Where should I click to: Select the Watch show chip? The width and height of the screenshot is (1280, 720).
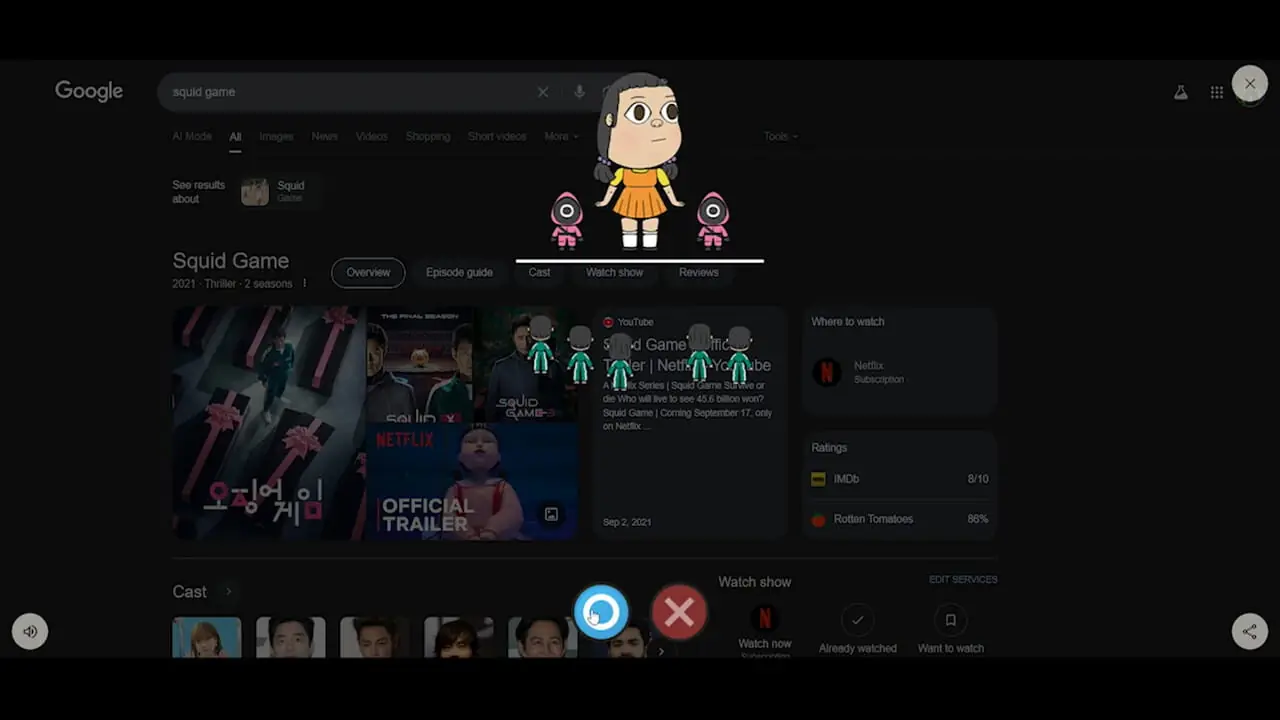coord(614,272)
